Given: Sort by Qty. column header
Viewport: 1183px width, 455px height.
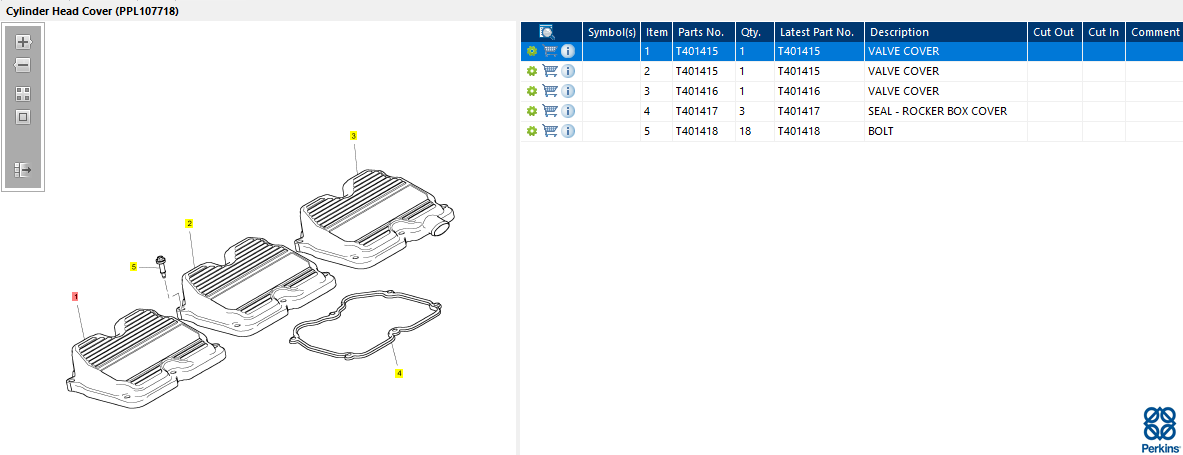Looking at the screenshot, I should click(x=755, y=32).
